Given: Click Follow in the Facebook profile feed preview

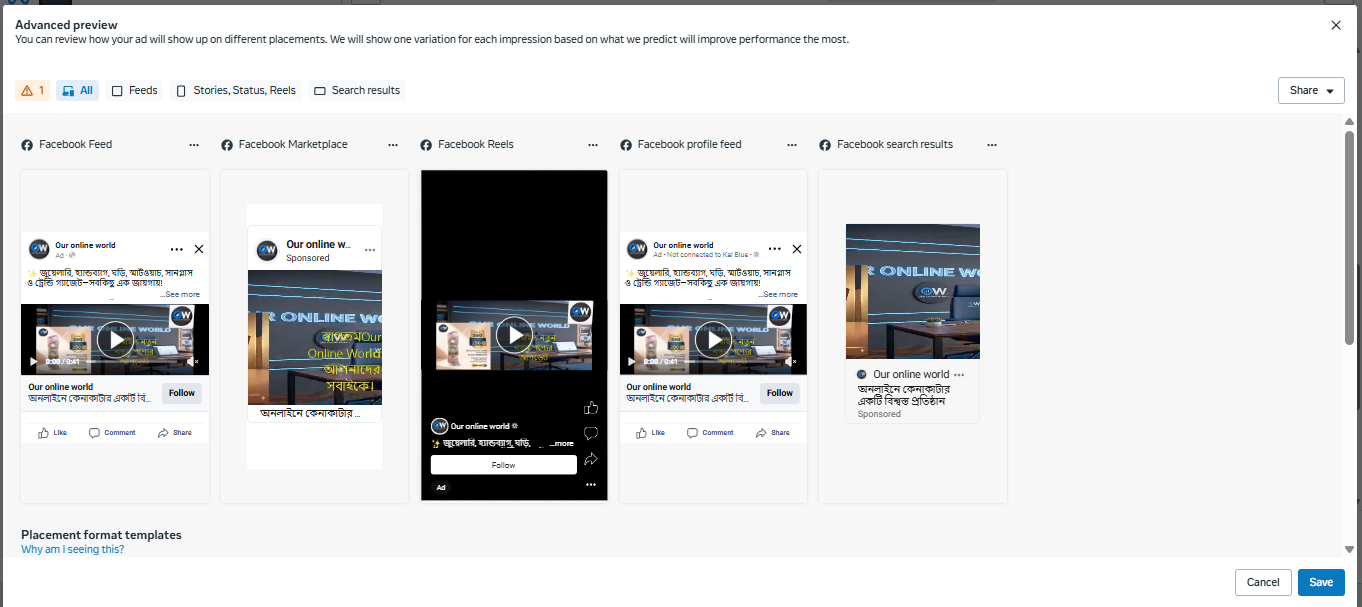Looking at the screenshot, I should pos(780,393).
